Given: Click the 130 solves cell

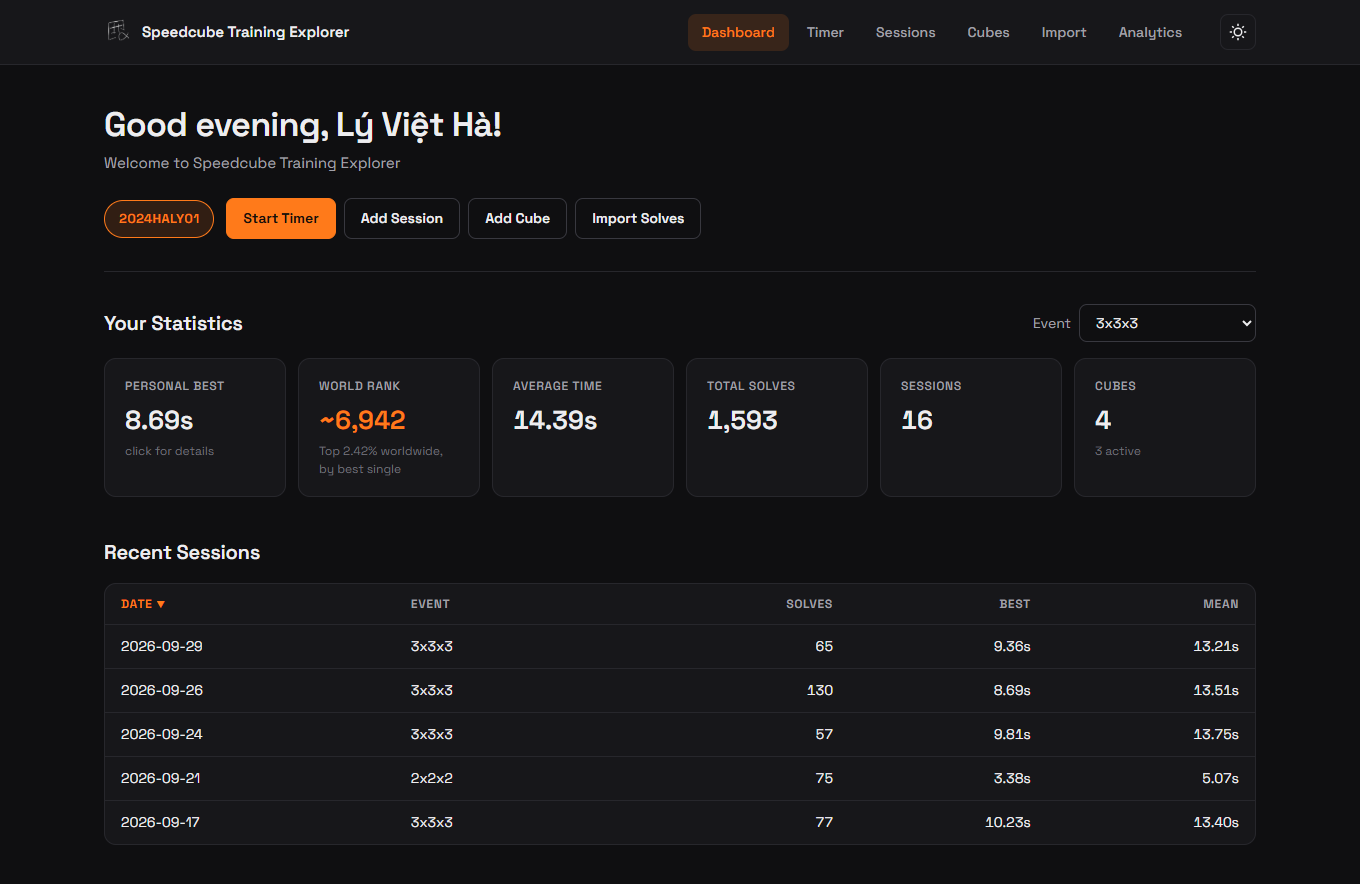Looking at the screenshot, I should point(820,690).
